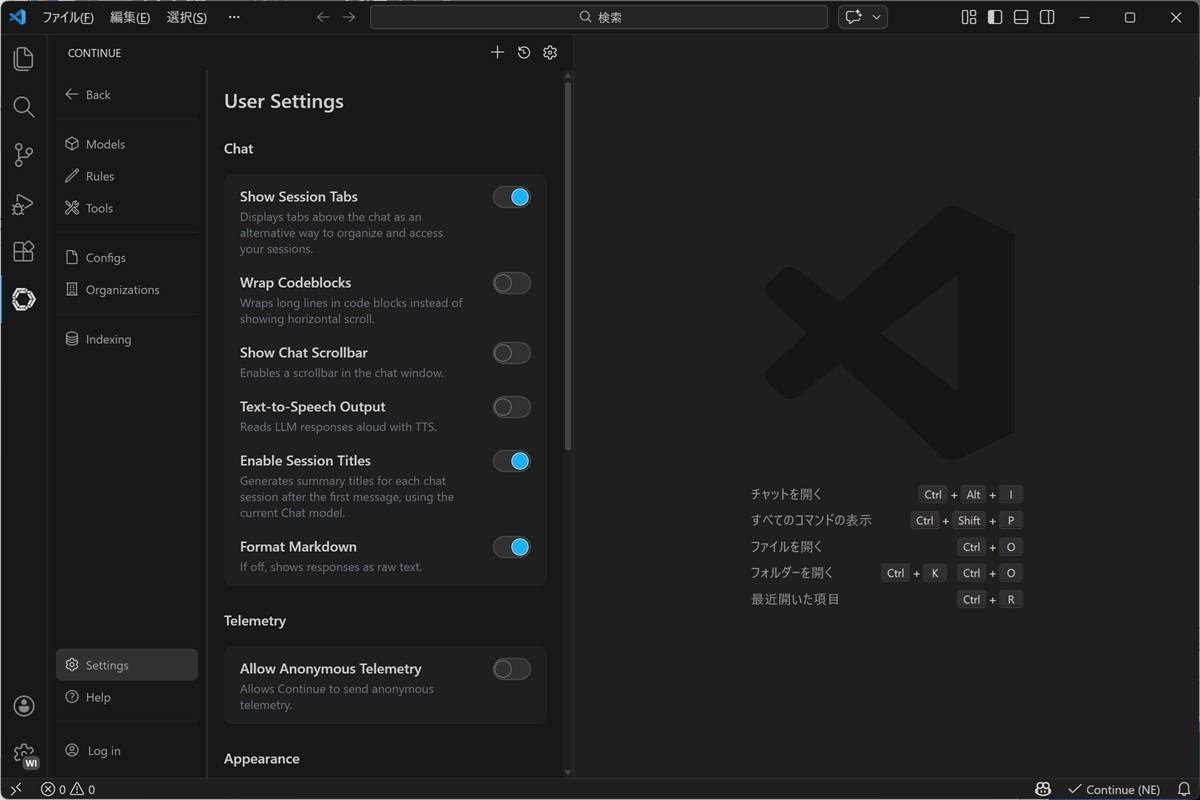This screenshot has height=800, width=1200.
Task: Click the 検索 command search box
Action: point(599,17)
